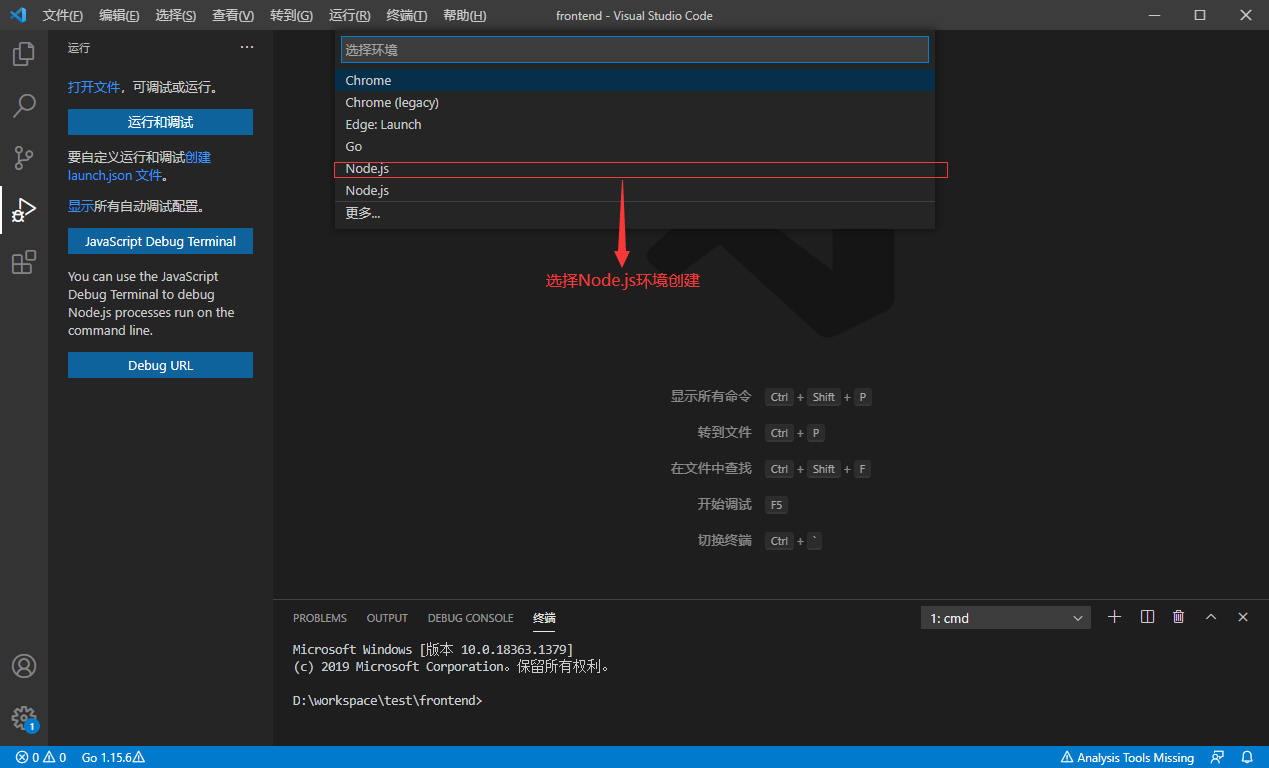Click the 显示 link for auto debug configurations
The height and width of the screenshot is (768, 1269).
click(81, 206)
